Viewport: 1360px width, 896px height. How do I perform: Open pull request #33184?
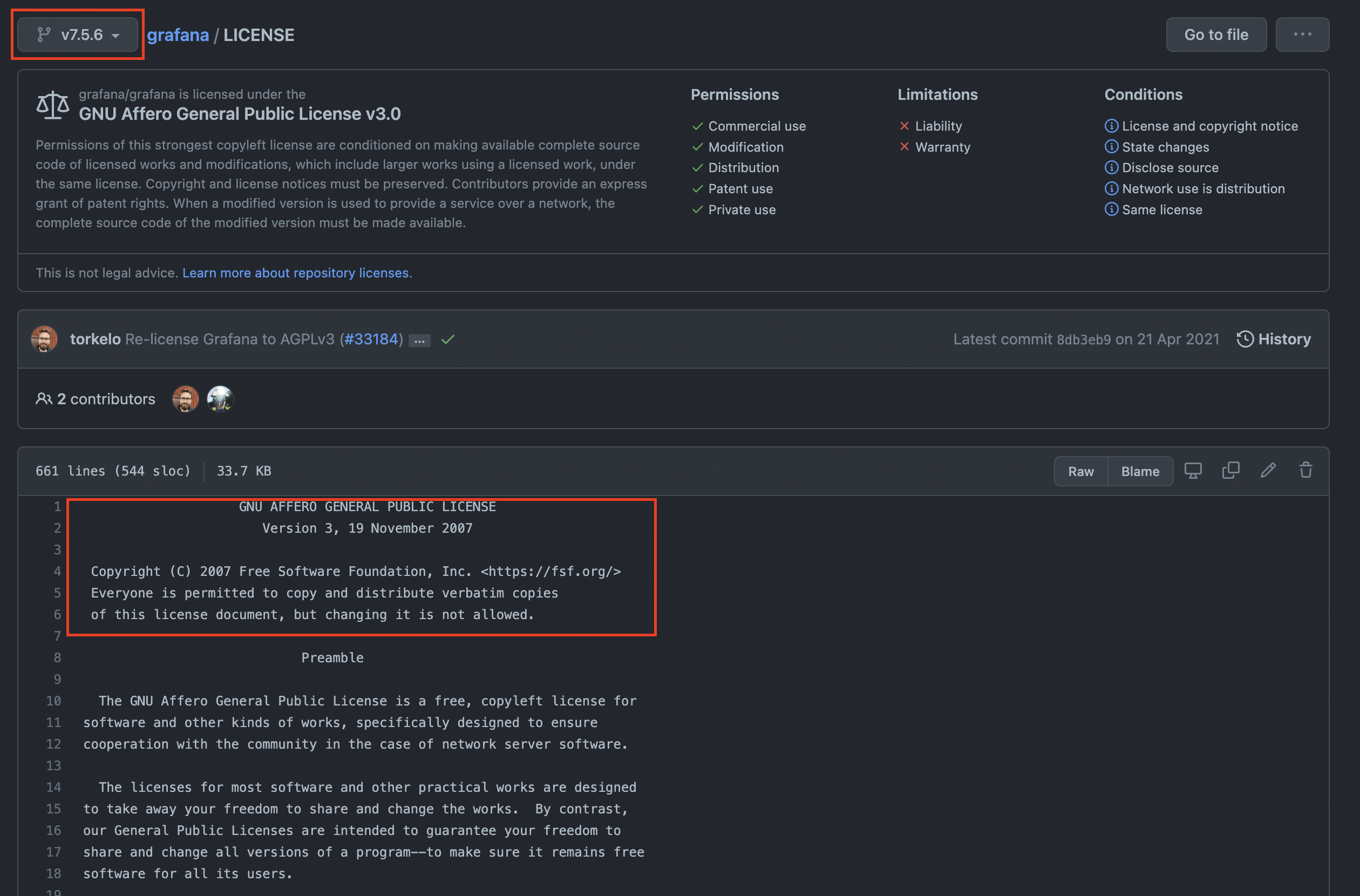coord(371,339)
